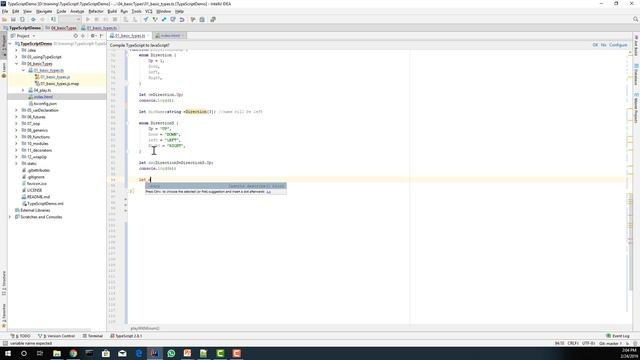Click TypeScriptDemo navigation bar breadcrumb

22,28
